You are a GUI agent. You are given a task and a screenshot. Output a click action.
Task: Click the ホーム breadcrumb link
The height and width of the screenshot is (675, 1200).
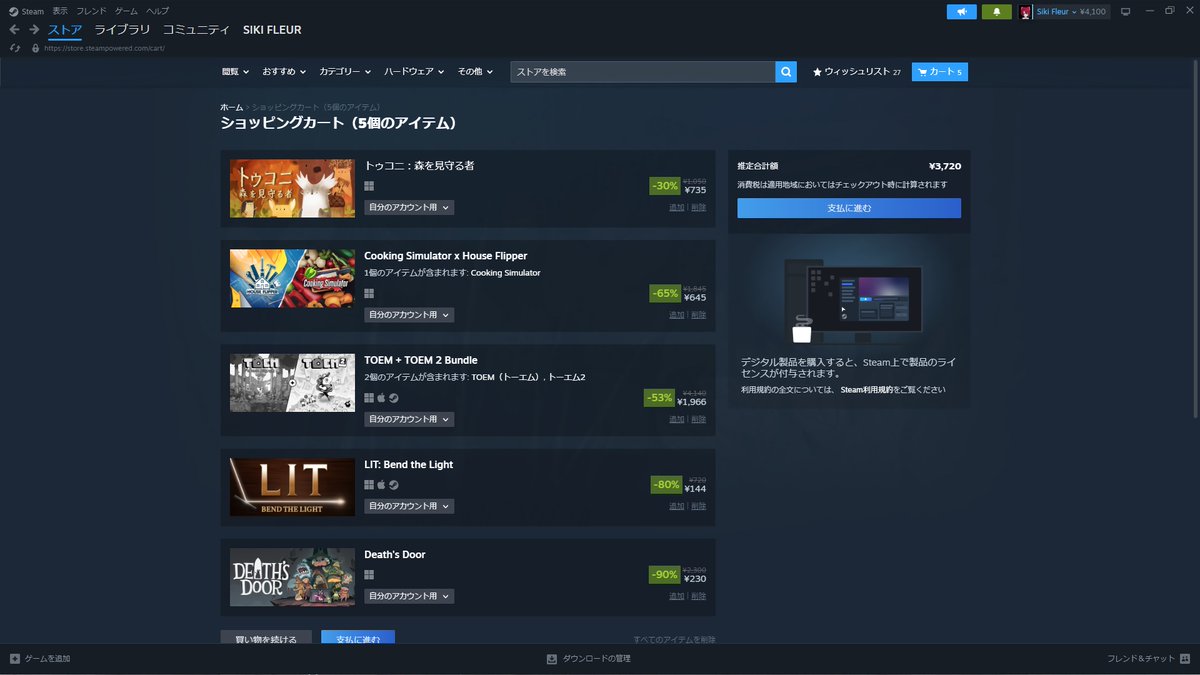(232, 107)
